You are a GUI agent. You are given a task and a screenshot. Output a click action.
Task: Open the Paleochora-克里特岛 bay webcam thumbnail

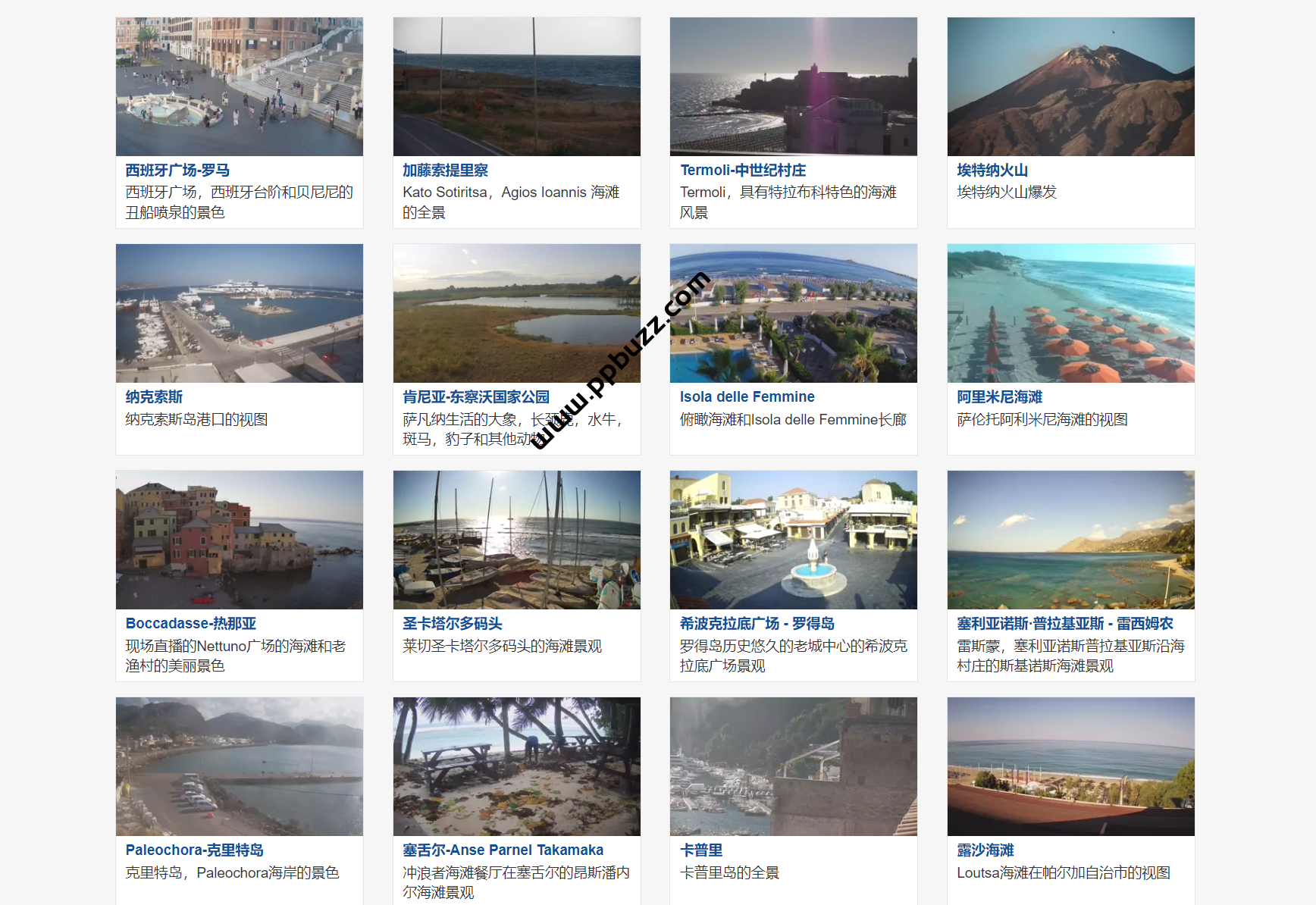pos(240,766)
